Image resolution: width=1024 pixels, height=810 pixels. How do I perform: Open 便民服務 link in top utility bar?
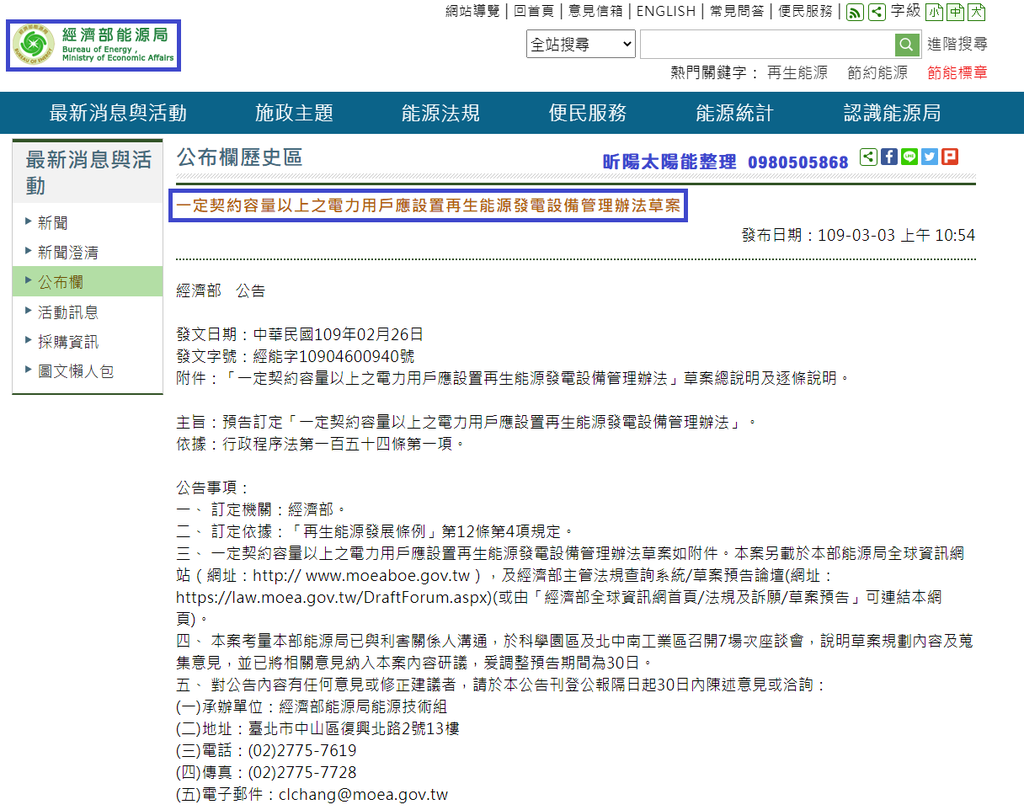805,11
